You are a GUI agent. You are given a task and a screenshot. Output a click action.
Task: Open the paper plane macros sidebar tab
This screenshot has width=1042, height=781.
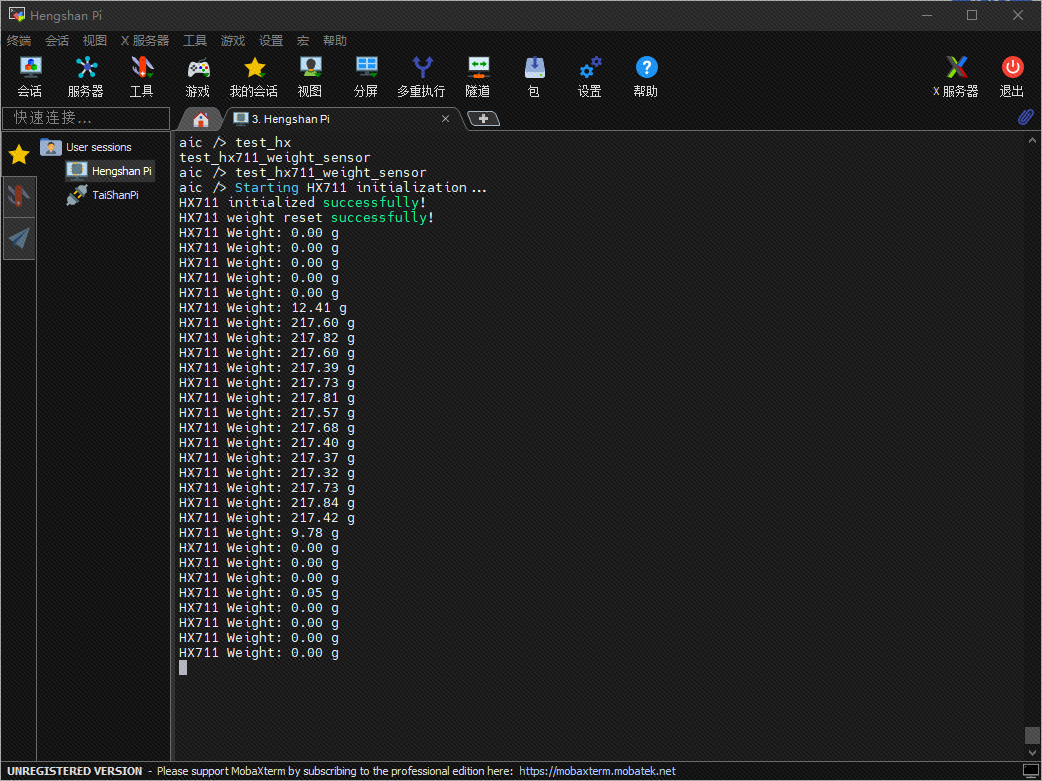point(19,239)
